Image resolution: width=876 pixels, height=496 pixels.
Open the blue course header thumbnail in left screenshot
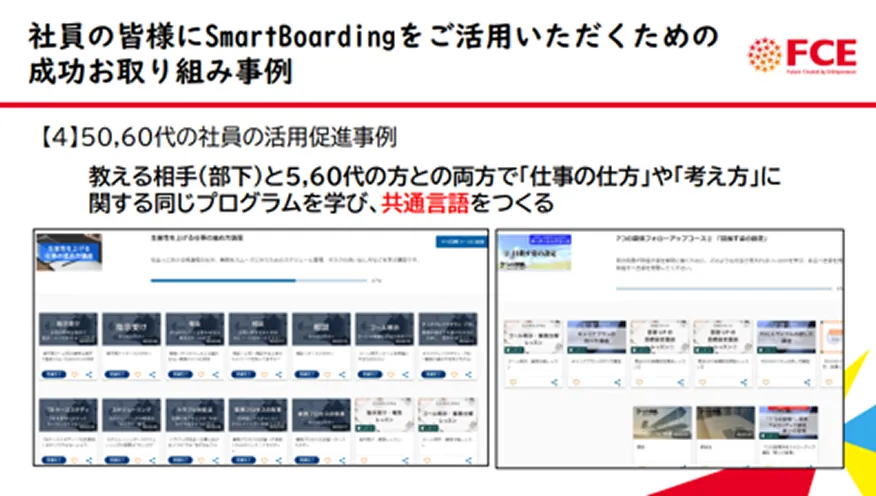point(69,252)
